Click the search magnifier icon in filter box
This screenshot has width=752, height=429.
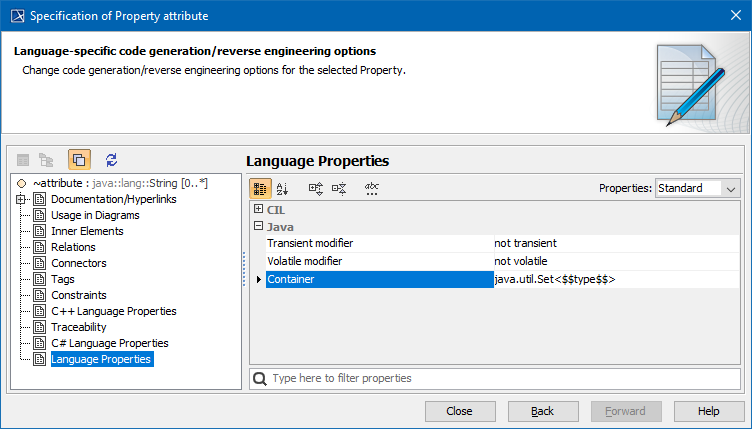[x=261, y=379]
